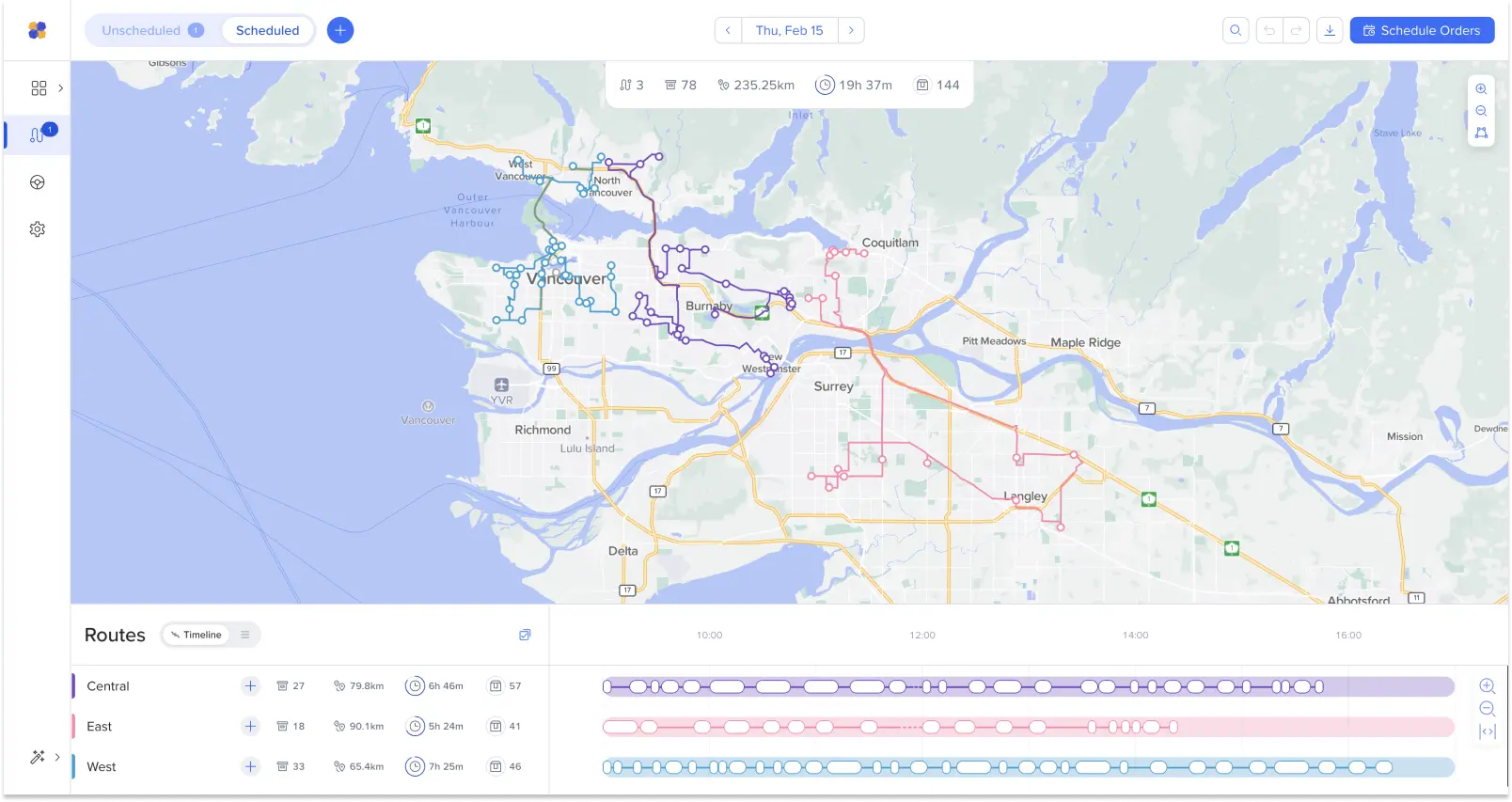Image resolution: width=1512 pixels, height=802 pixels.
Task: Undo the last action
Action: pyautogui.click(x=1269, y=30)
